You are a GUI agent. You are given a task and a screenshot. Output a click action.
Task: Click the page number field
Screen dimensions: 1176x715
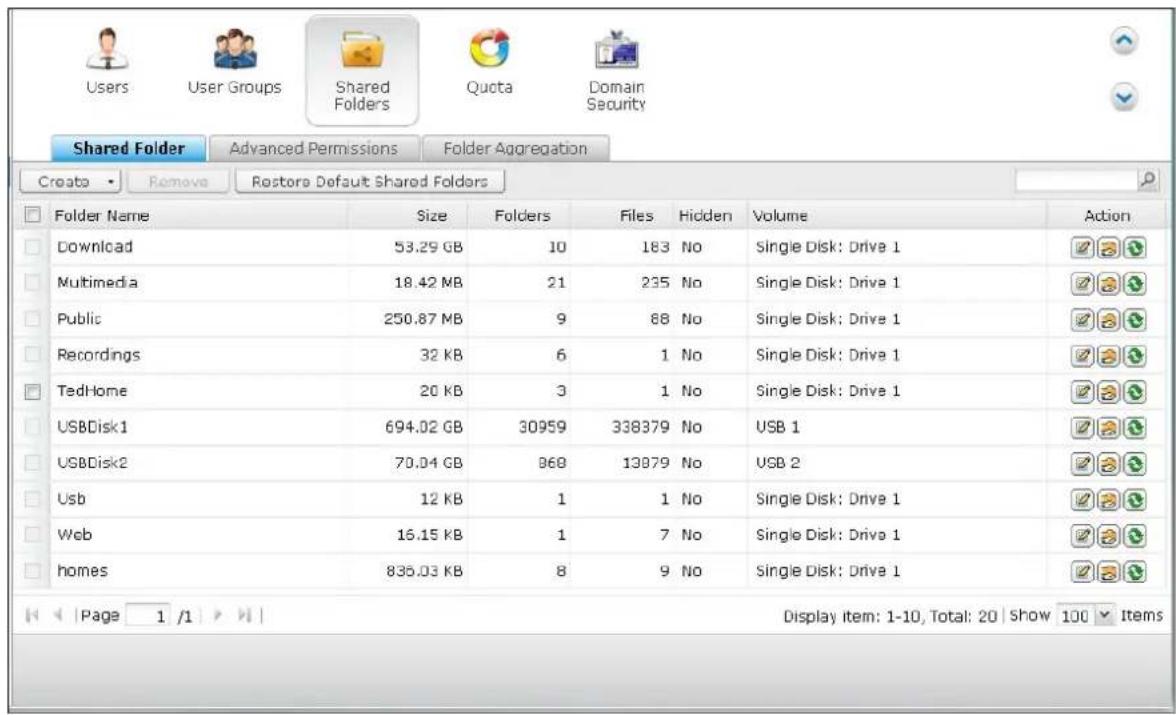(x=148, y=616)
